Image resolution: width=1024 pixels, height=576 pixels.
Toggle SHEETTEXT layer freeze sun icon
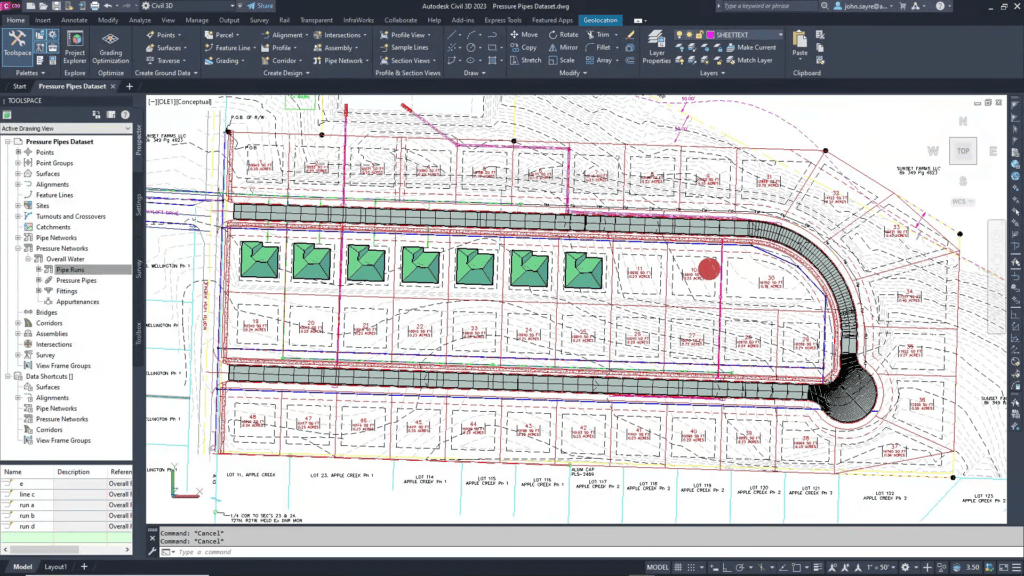(x=689, y=34)
